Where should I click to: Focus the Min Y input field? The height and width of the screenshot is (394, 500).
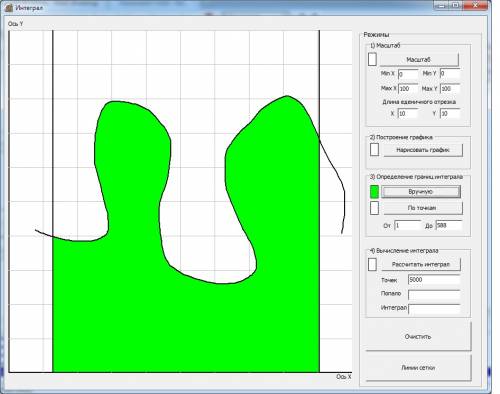point(450,73)
